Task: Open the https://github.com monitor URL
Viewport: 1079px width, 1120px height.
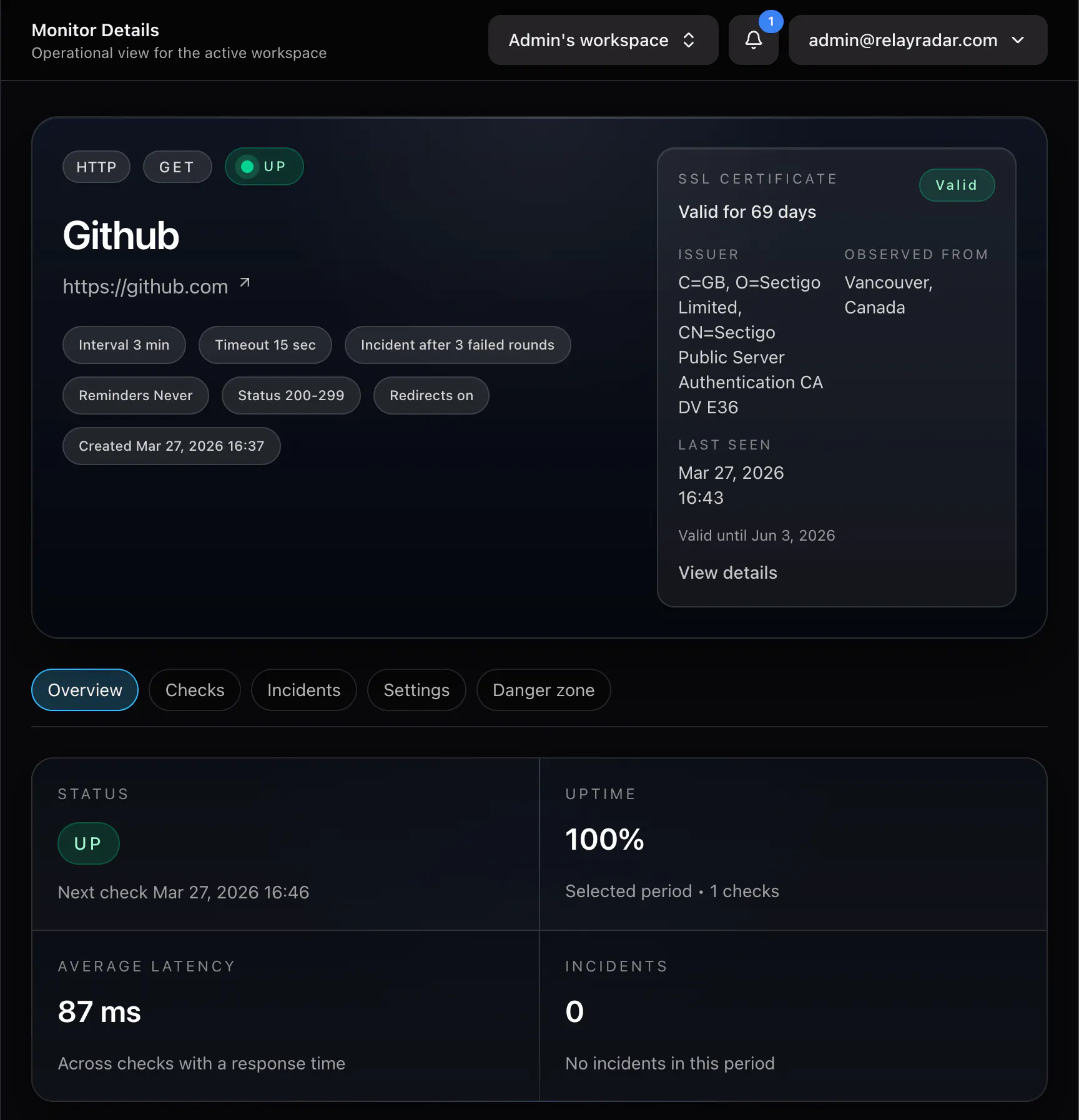Action: coord(145,287)
